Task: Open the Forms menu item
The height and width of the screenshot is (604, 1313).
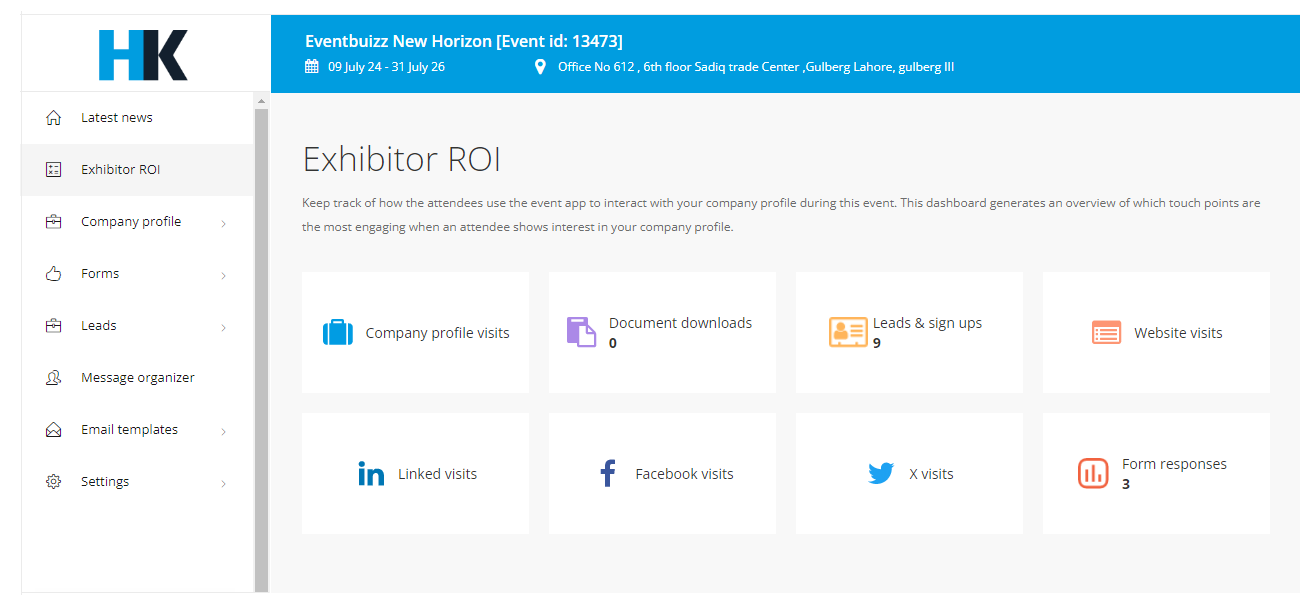Action: pyautogui.click(x=138, y=274)
